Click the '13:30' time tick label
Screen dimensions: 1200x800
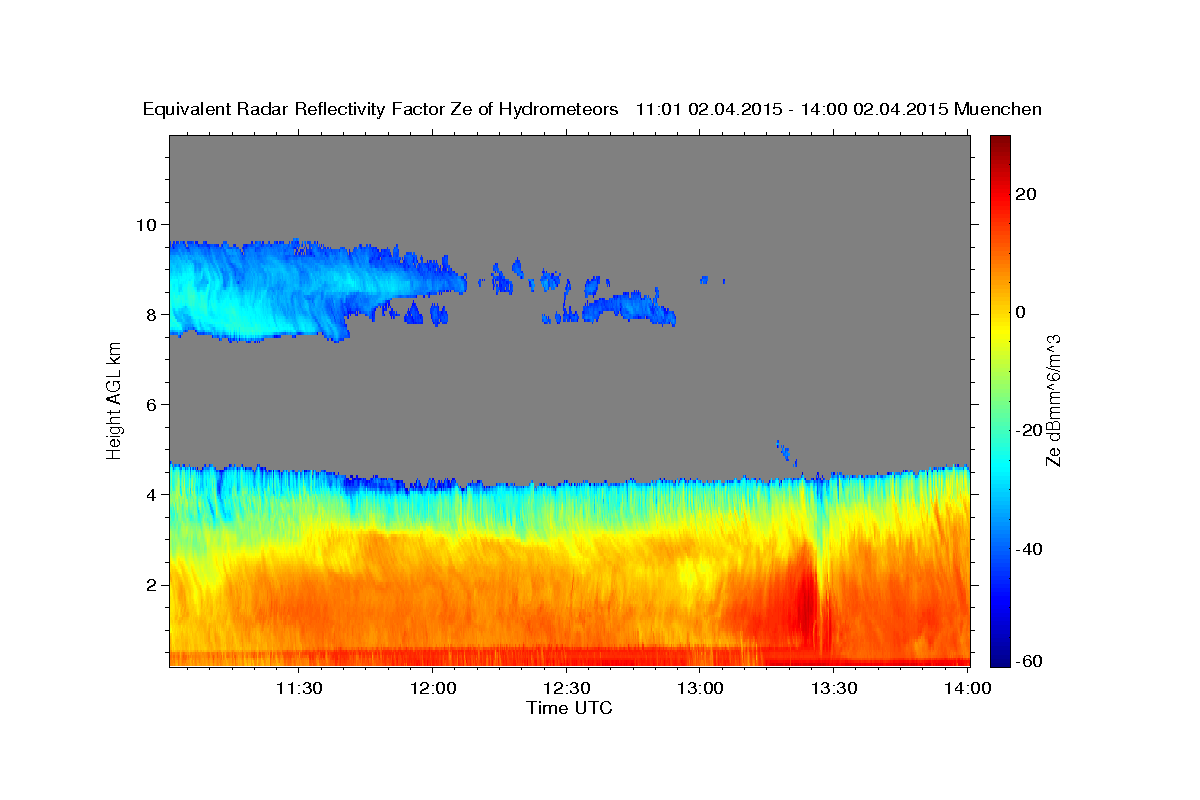[x=834, y=688]
